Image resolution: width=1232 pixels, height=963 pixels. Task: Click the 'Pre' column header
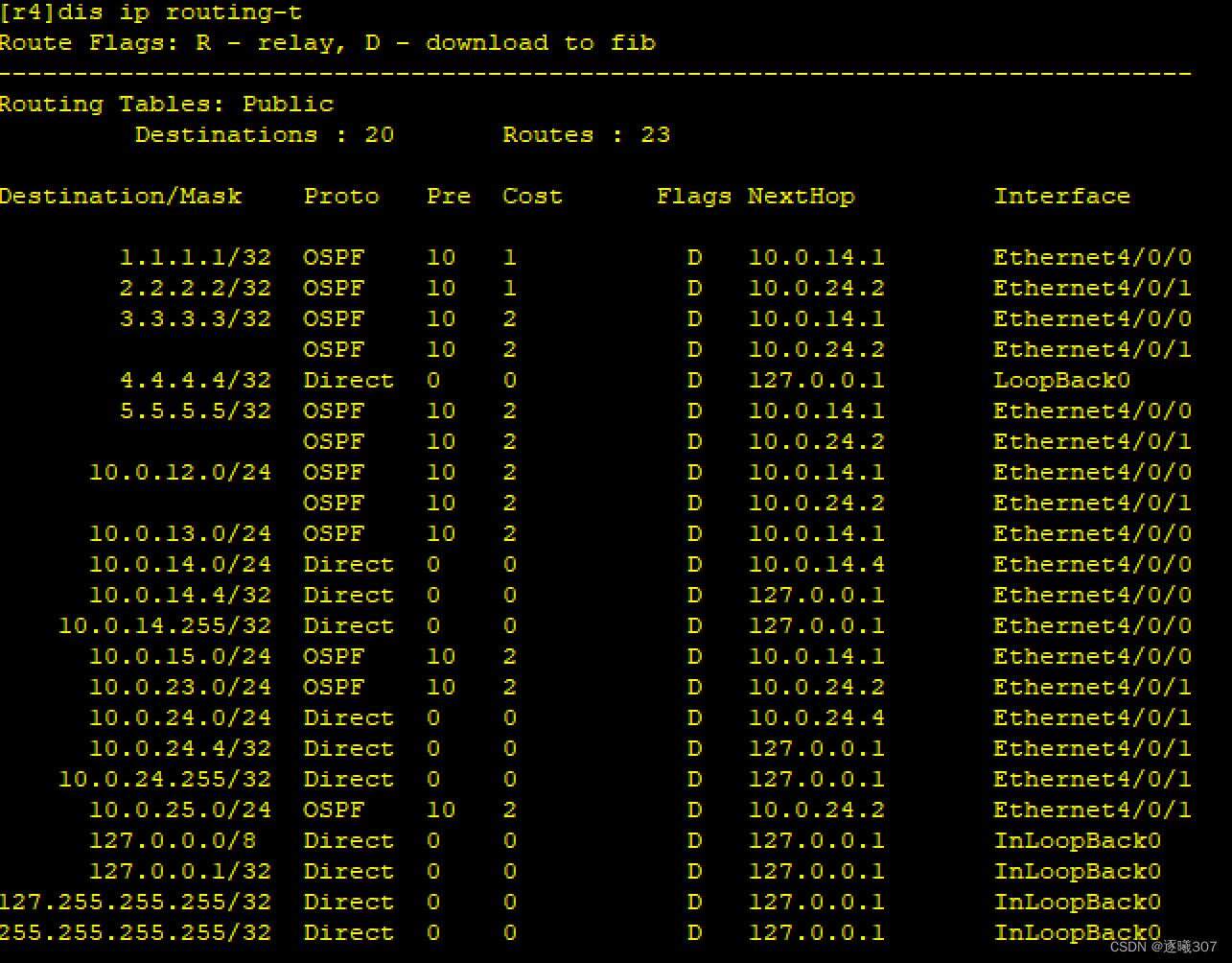448,196
